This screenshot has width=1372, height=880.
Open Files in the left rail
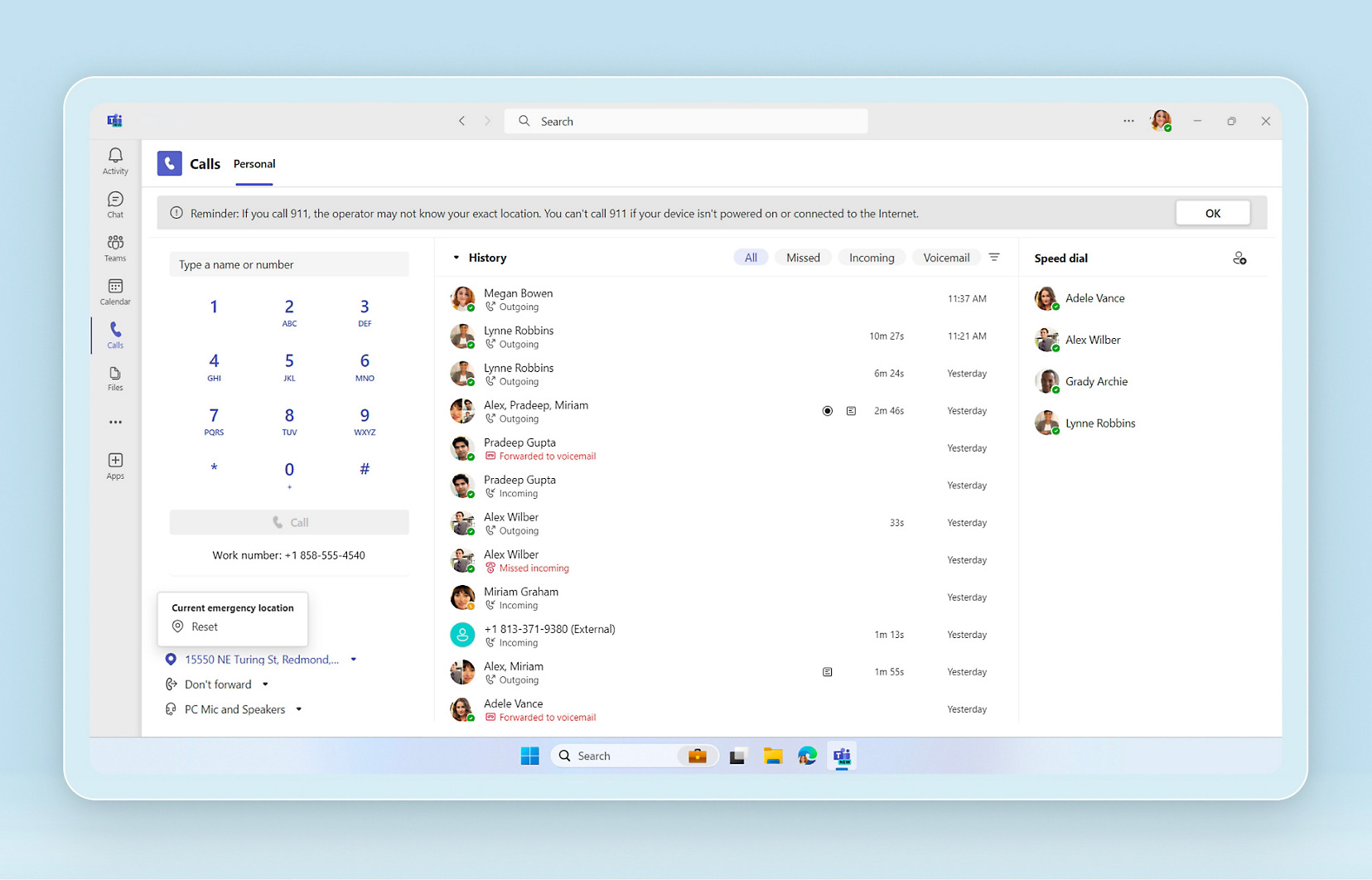[x=115, y=379]
